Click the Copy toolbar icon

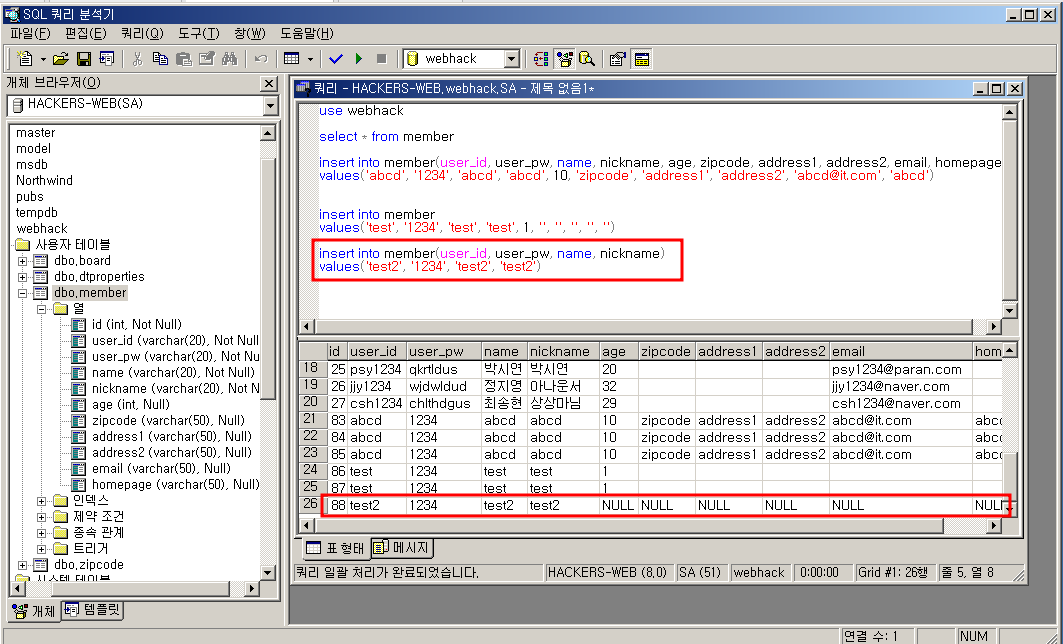tap(160, 59)
